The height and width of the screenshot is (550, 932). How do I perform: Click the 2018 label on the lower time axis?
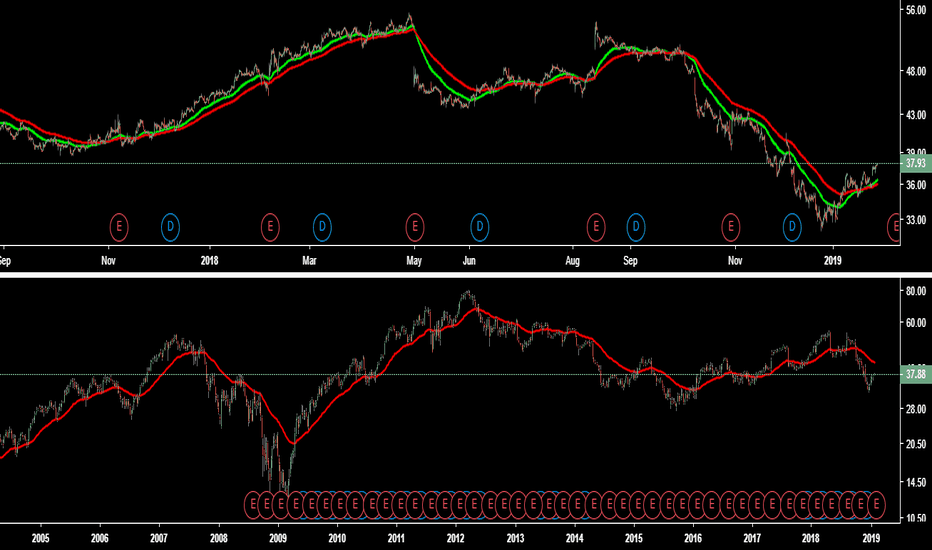click(811, 538)
